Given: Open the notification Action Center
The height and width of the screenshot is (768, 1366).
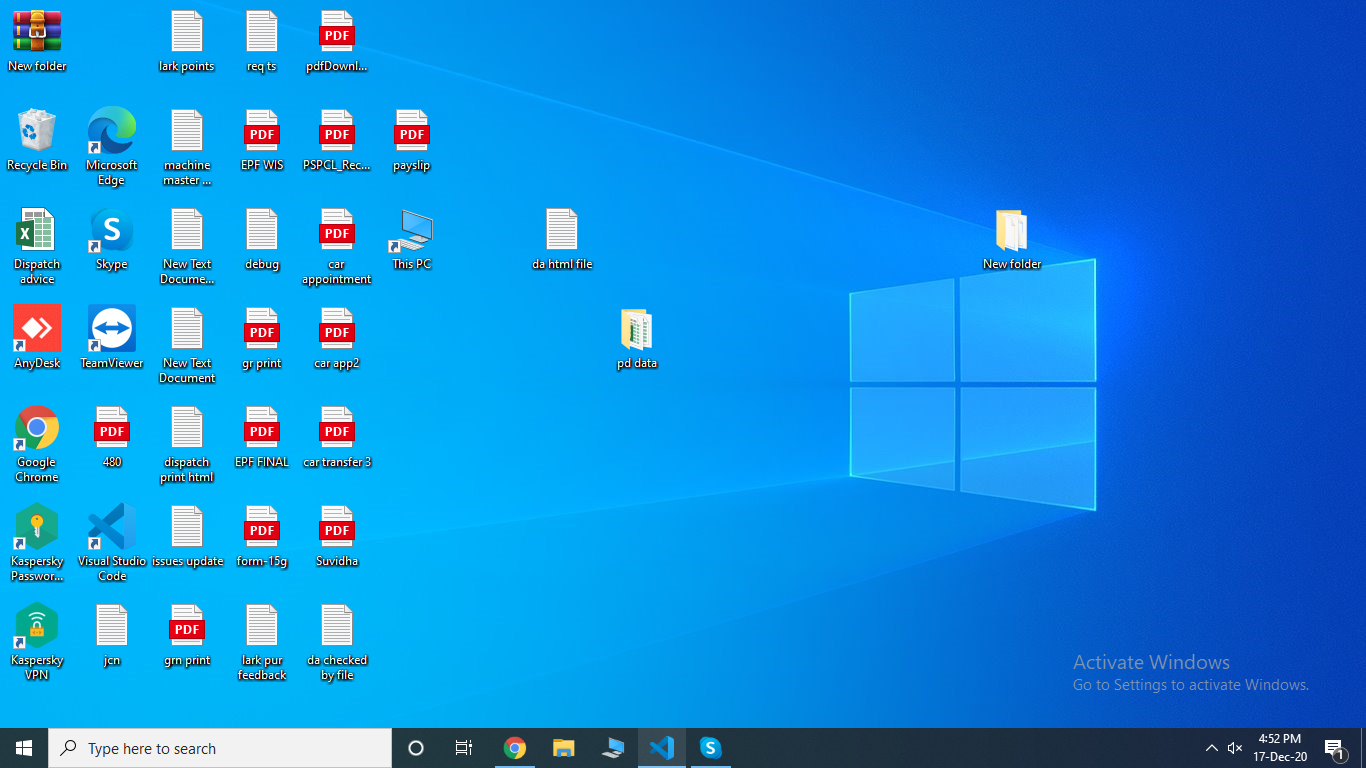Looking at the screenshot, I should click(1334, 748).
